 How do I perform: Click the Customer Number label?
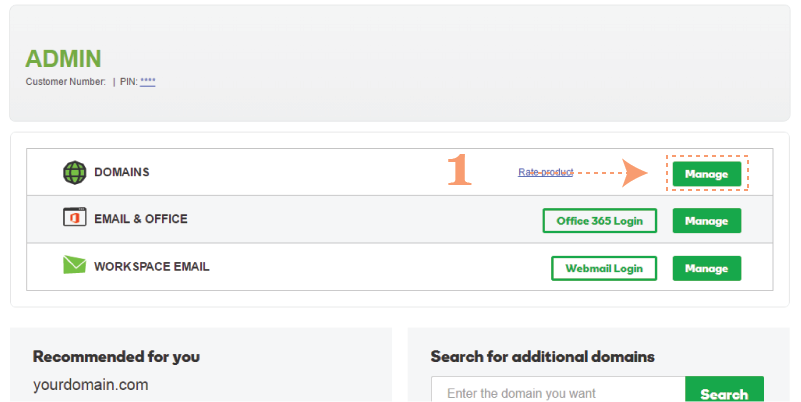click(65, 82)
